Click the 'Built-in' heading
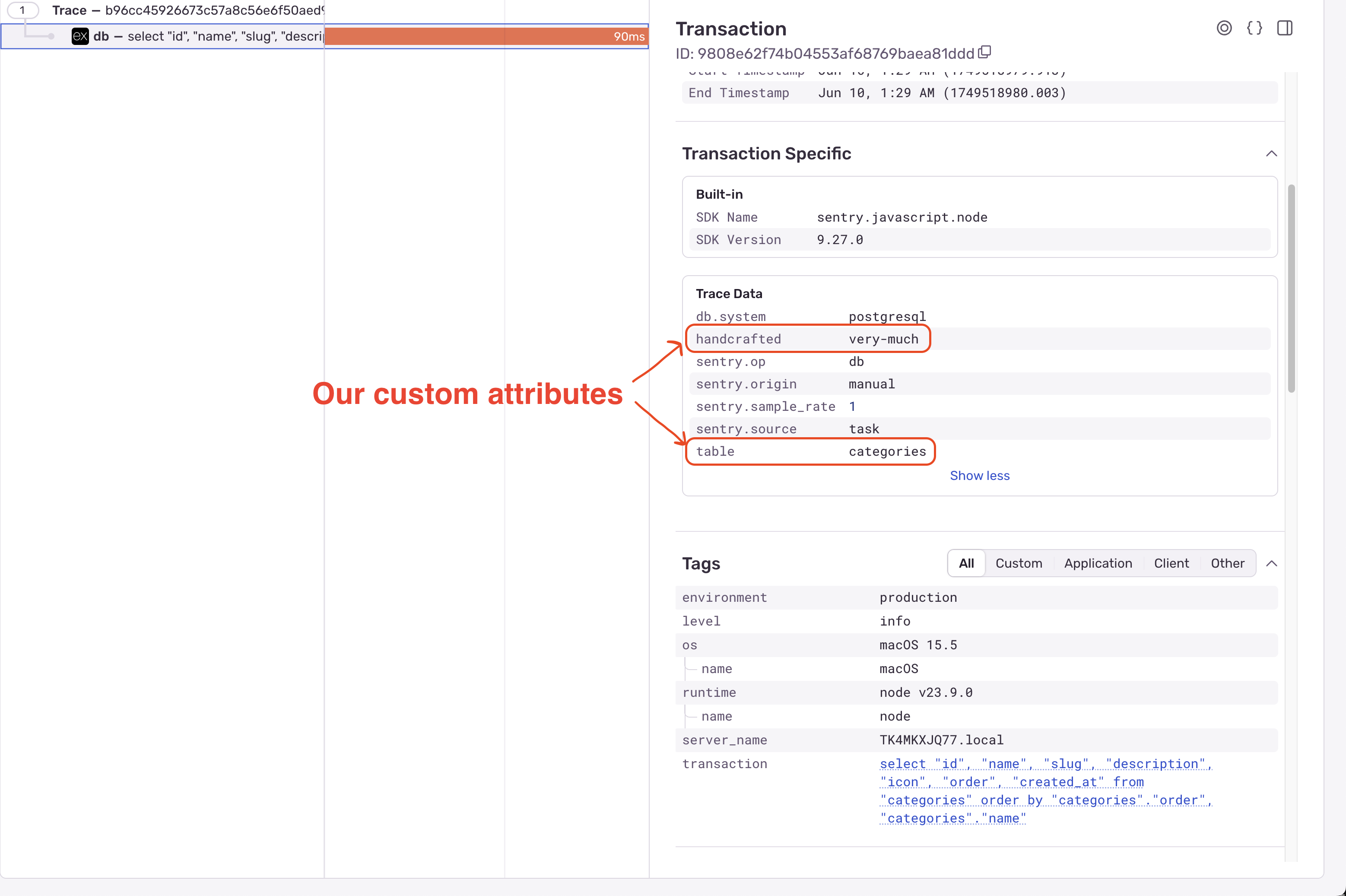Screen dimensions: 1346x896 (719, 194)
